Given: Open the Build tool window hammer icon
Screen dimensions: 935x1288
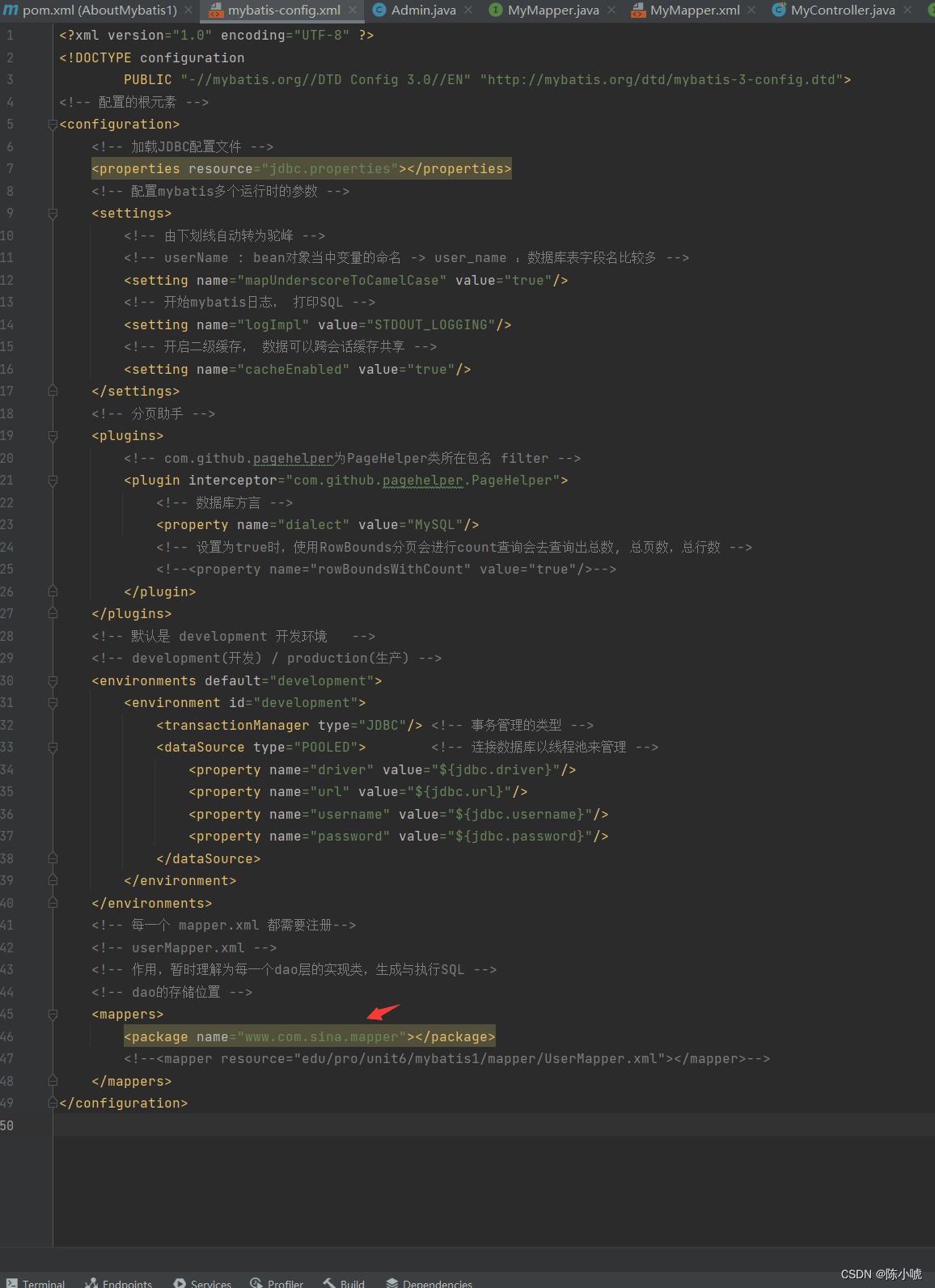Looking at the screenshot, I should [x=329, y=1283].
